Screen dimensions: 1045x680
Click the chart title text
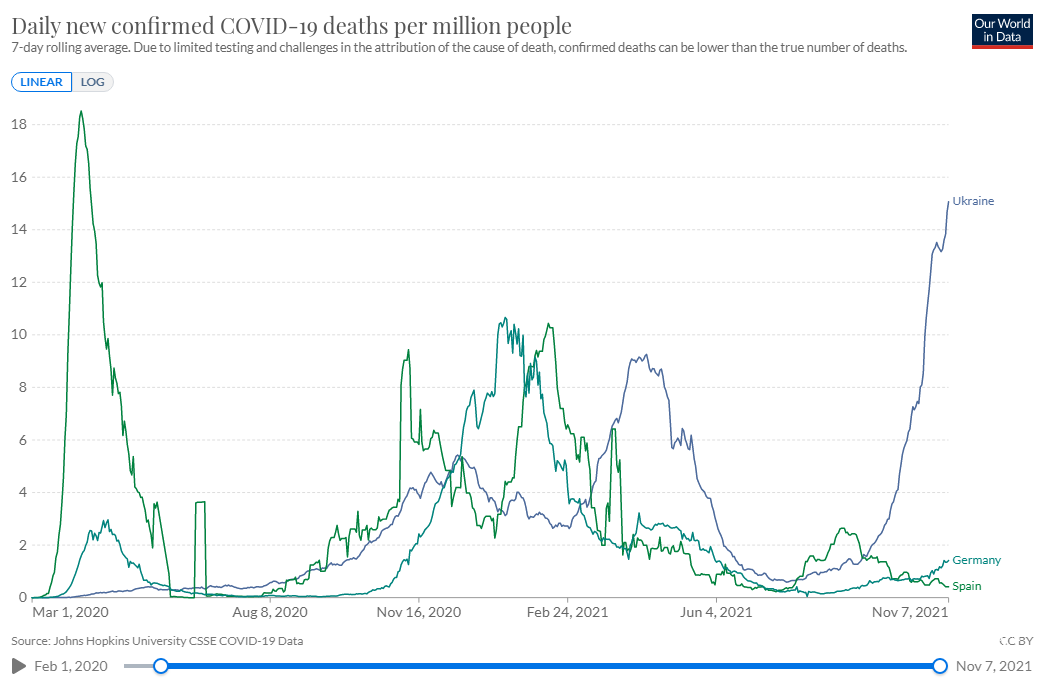click(291, 25)
